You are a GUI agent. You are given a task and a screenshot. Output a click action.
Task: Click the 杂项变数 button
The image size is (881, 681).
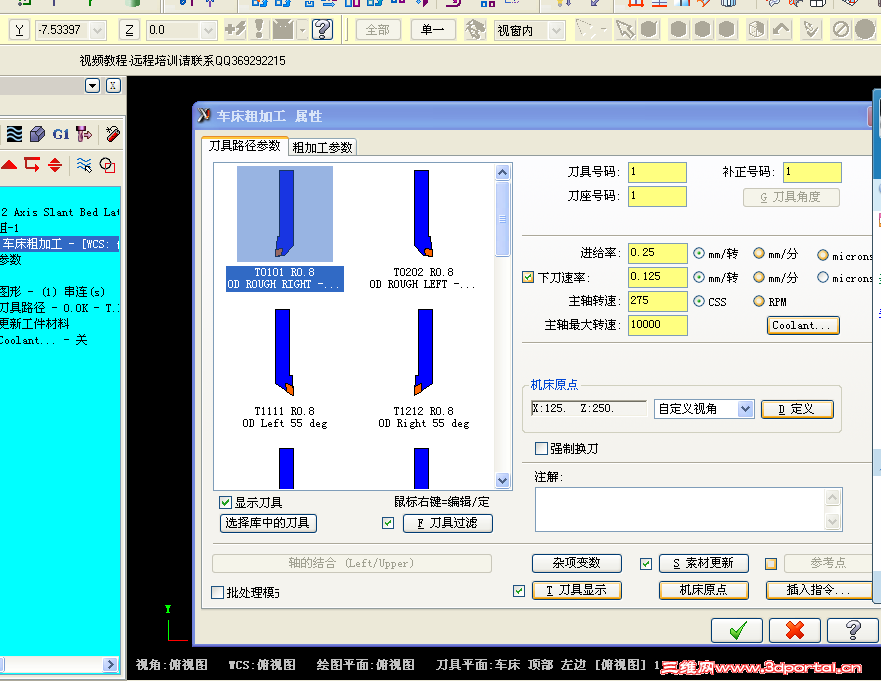tap(576, 563)
